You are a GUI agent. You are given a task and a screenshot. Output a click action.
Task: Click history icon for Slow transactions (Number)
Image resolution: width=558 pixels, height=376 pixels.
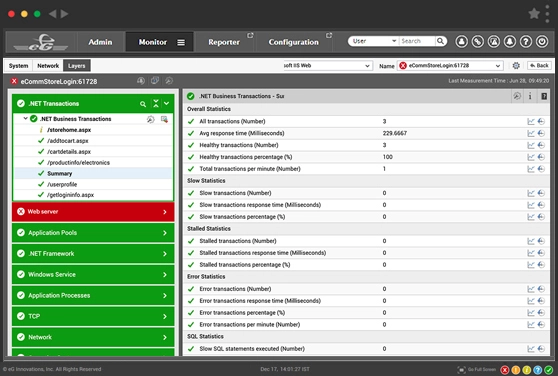(x=541, y=193)
